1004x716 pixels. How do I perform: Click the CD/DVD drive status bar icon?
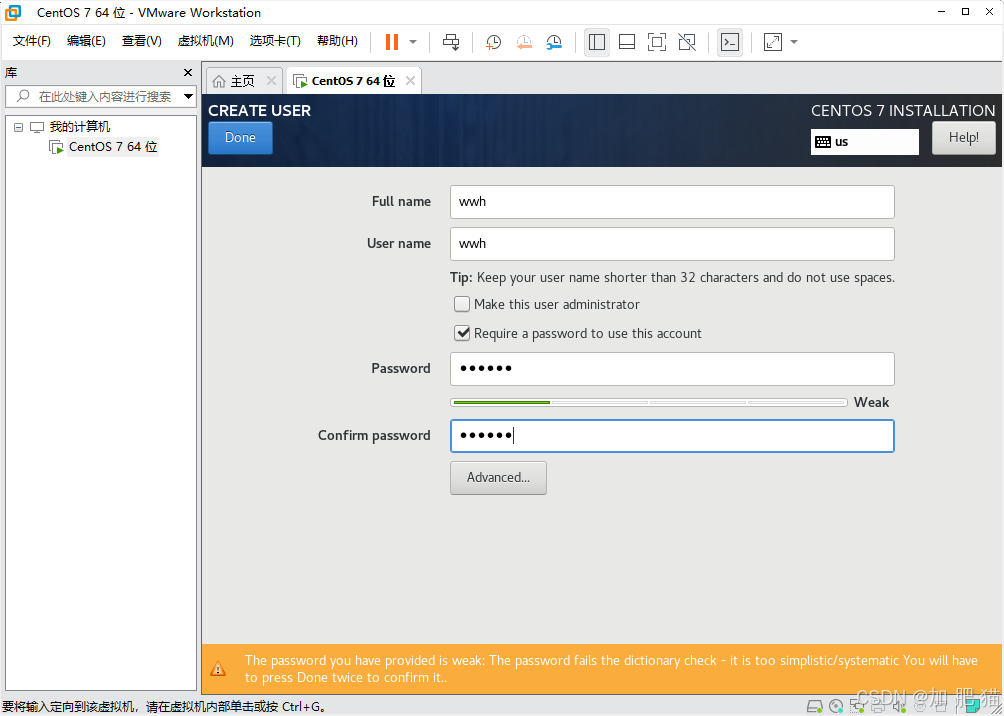pos(836,707)
